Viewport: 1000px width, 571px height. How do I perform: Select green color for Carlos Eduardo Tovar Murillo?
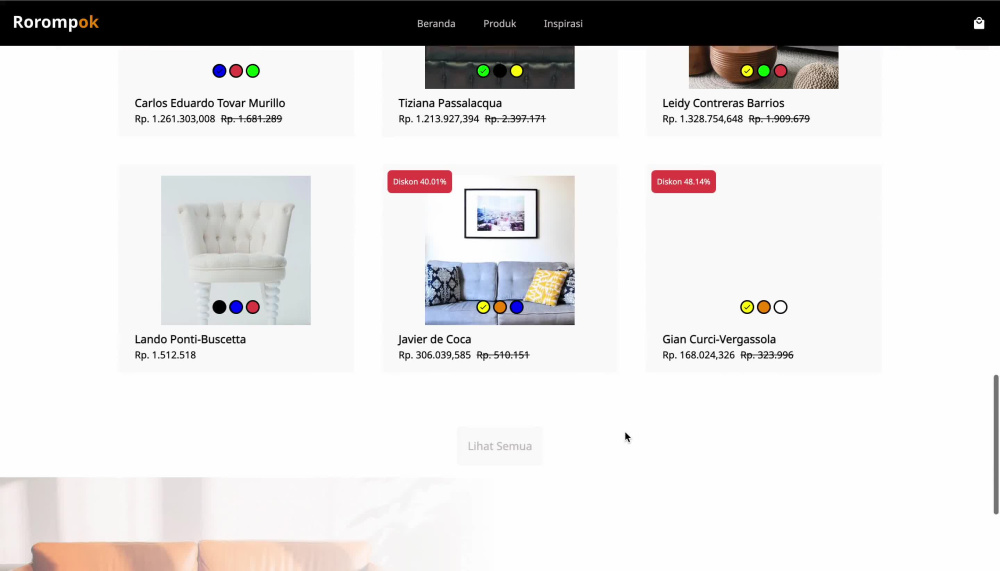pyautogui.click(x=253, y=71)
